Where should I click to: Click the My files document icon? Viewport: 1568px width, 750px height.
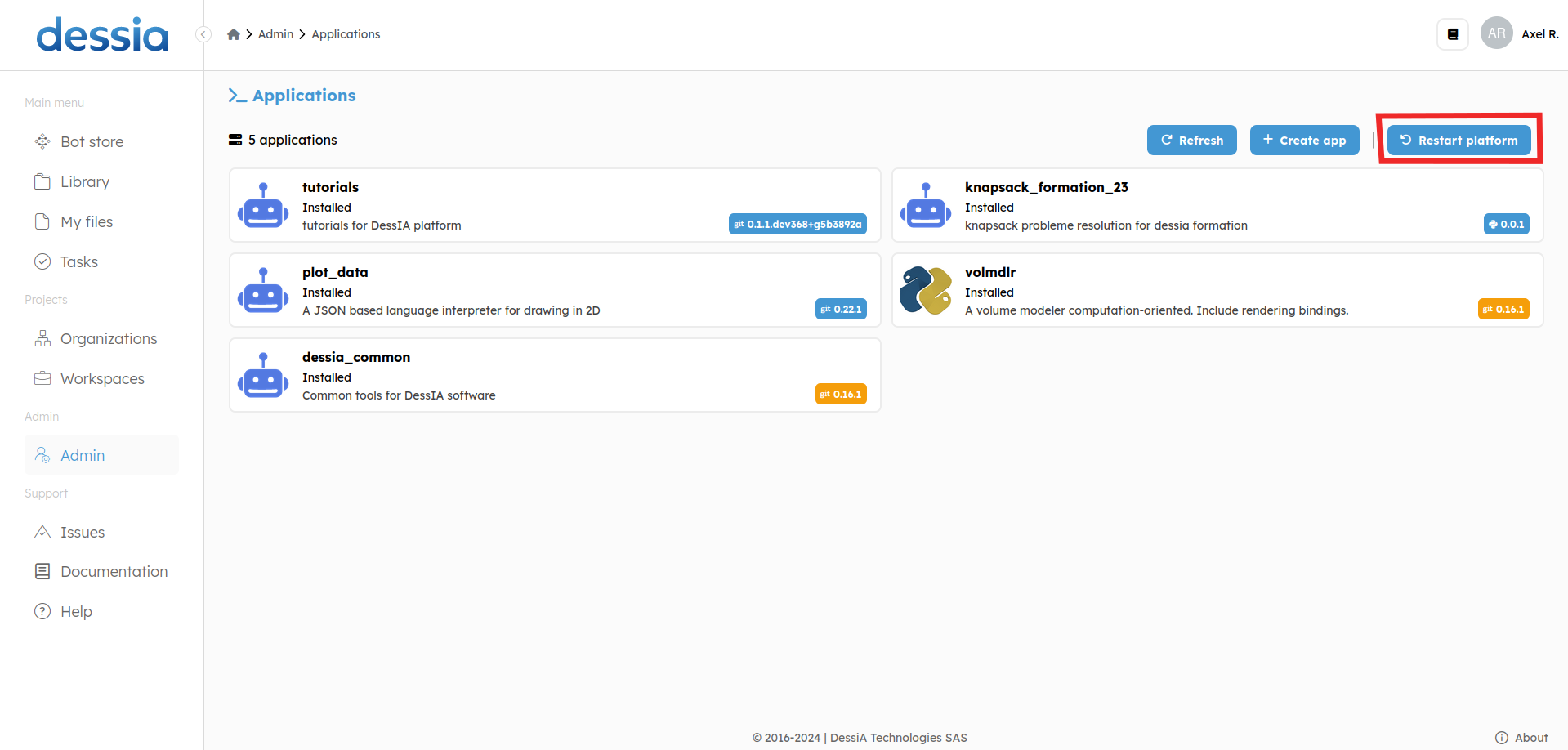42,221
